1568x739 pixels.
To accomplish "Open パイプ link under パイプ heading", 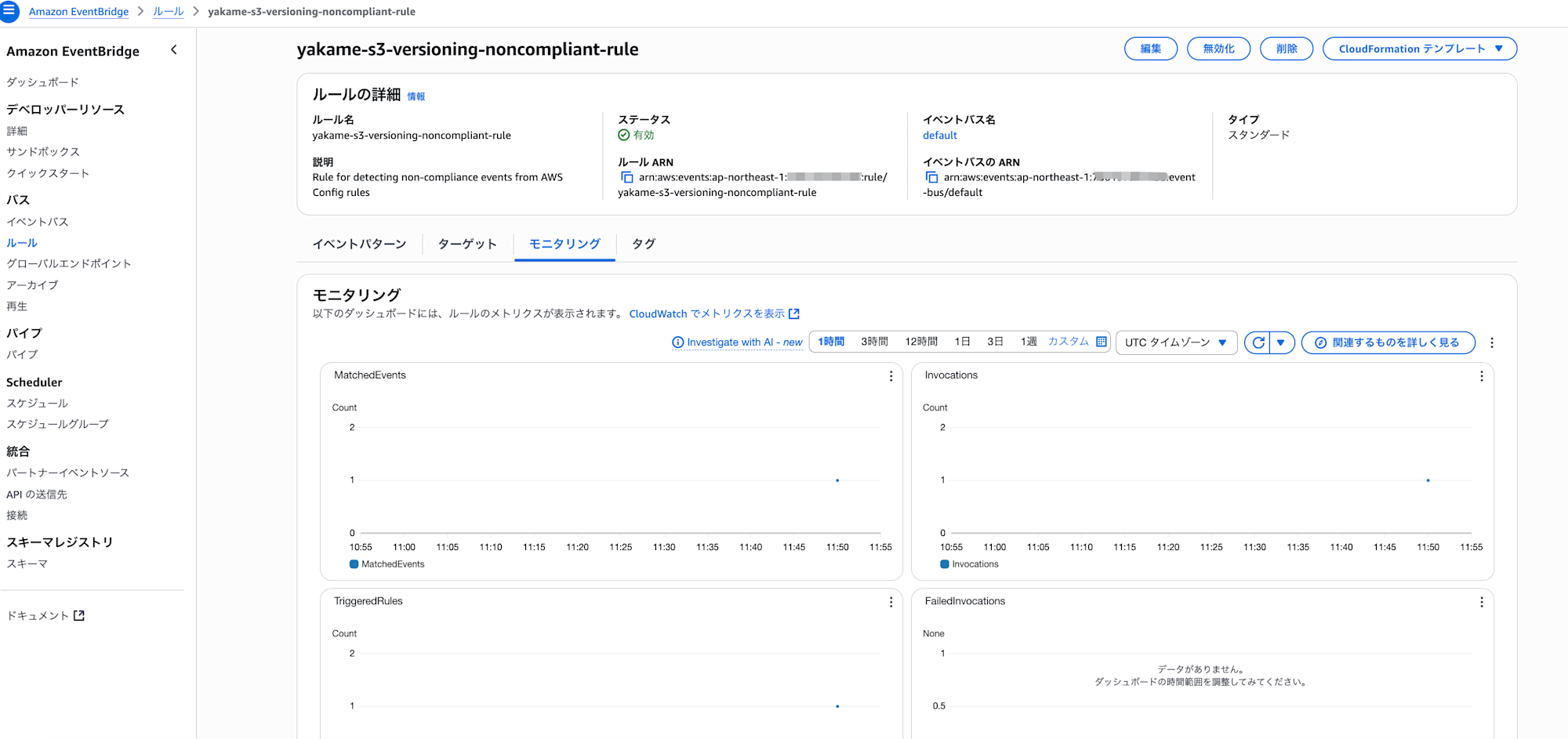I will [22, 354].
